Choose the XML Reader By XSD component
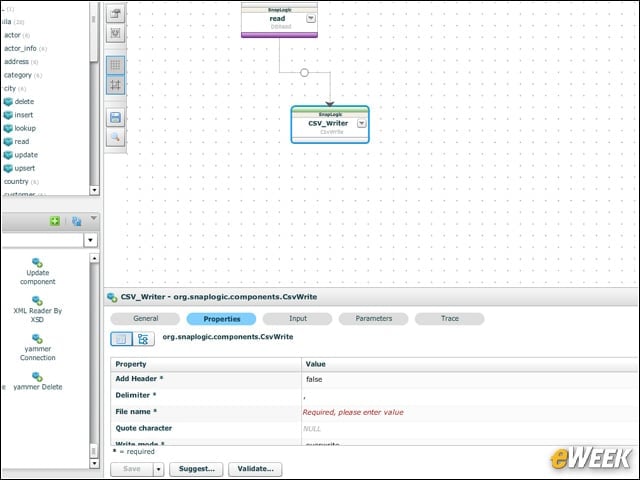 [x=38, y=309]
